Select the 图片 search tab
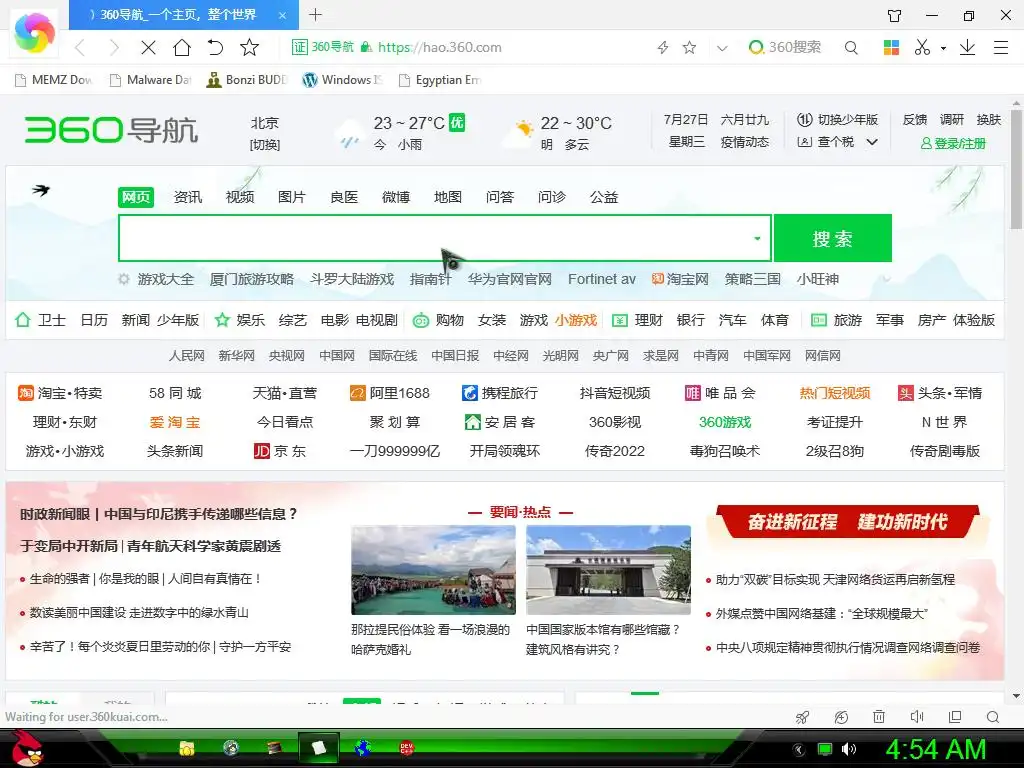 point(291,197)
